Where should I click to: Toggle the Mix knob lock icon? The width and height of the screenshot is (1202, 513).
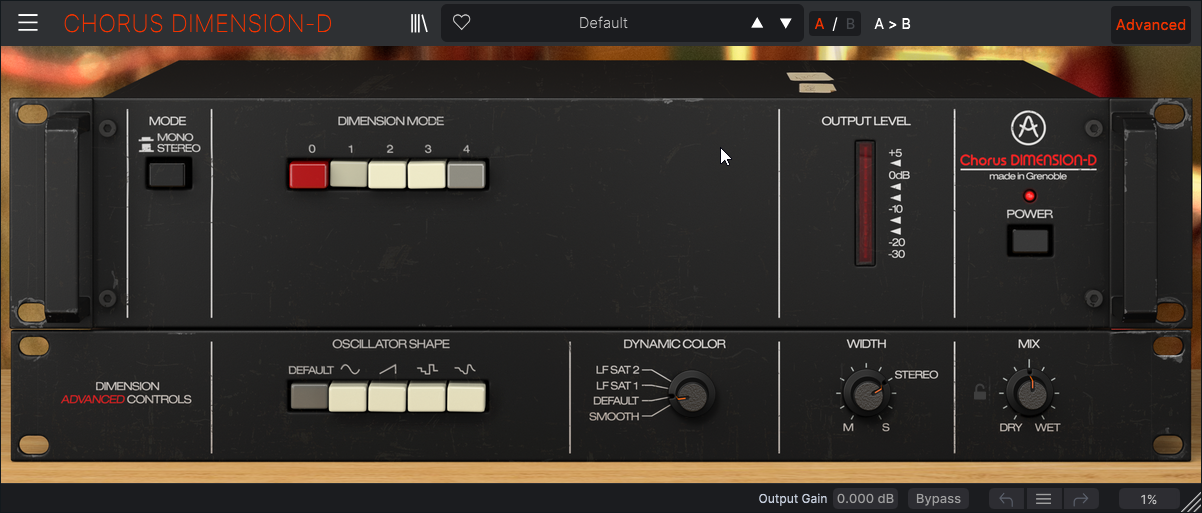coord(981,392)
